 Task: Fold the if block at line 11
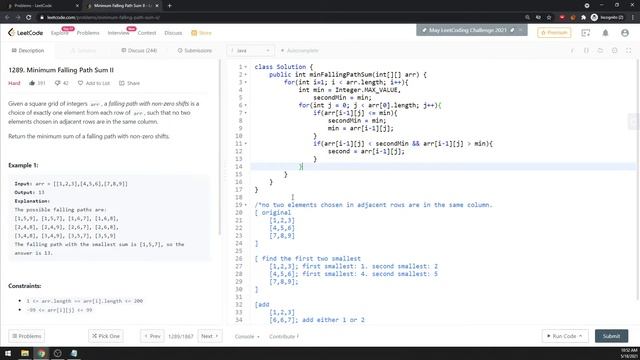tap(246, 143)
